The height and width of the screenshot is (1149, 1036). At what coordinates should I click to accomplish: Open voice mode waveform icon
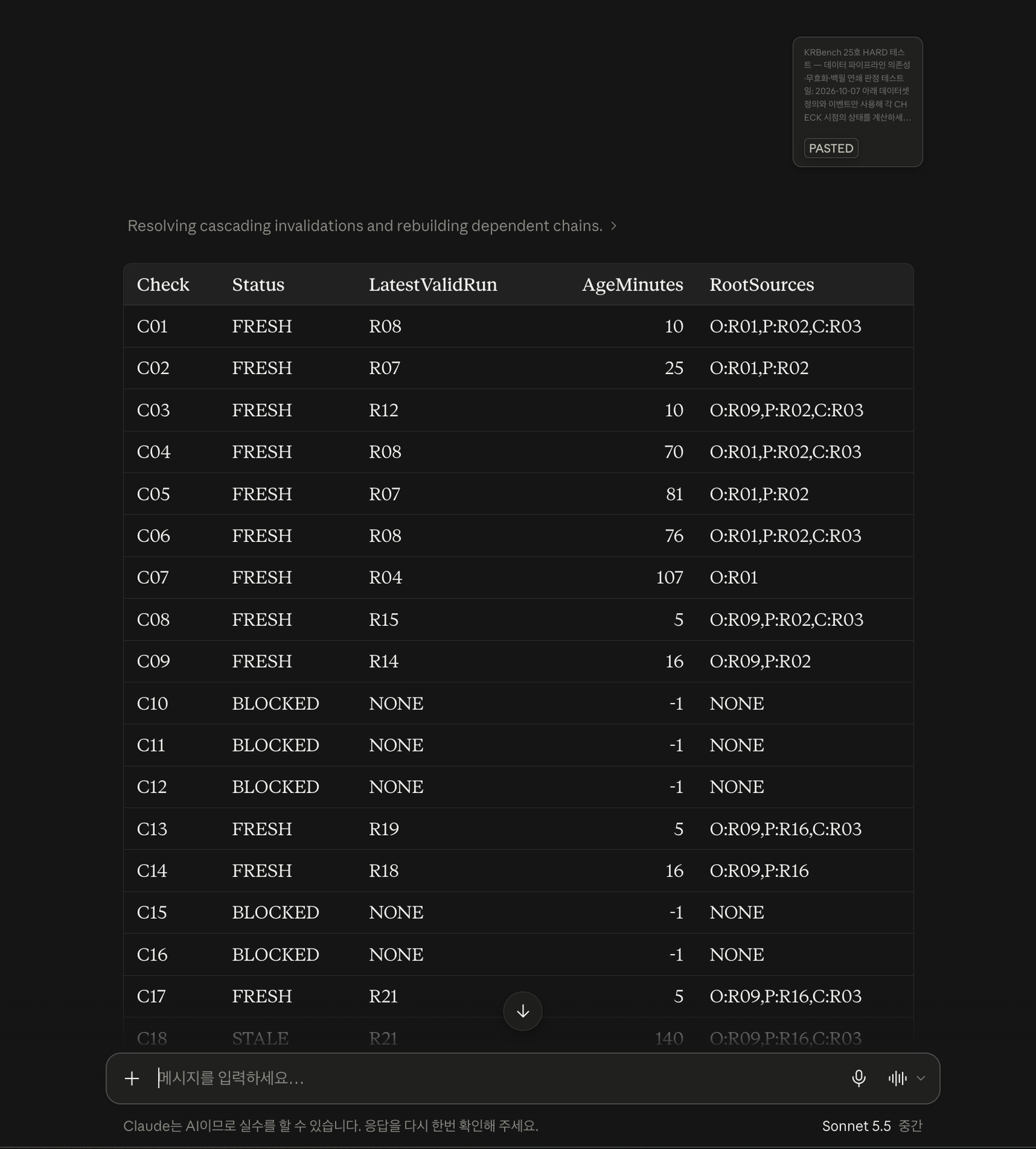[x=897, y=1078]
